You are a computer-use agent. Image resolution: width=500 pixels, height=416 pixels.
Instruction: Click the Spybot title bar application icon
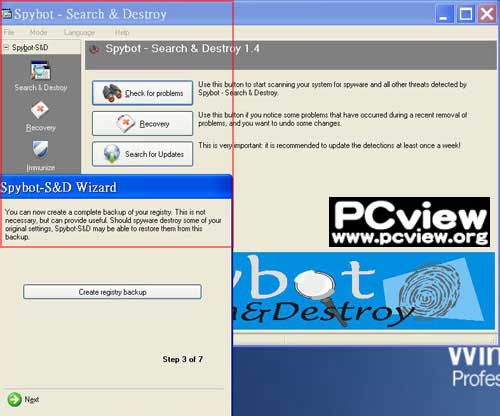point(7,14)
